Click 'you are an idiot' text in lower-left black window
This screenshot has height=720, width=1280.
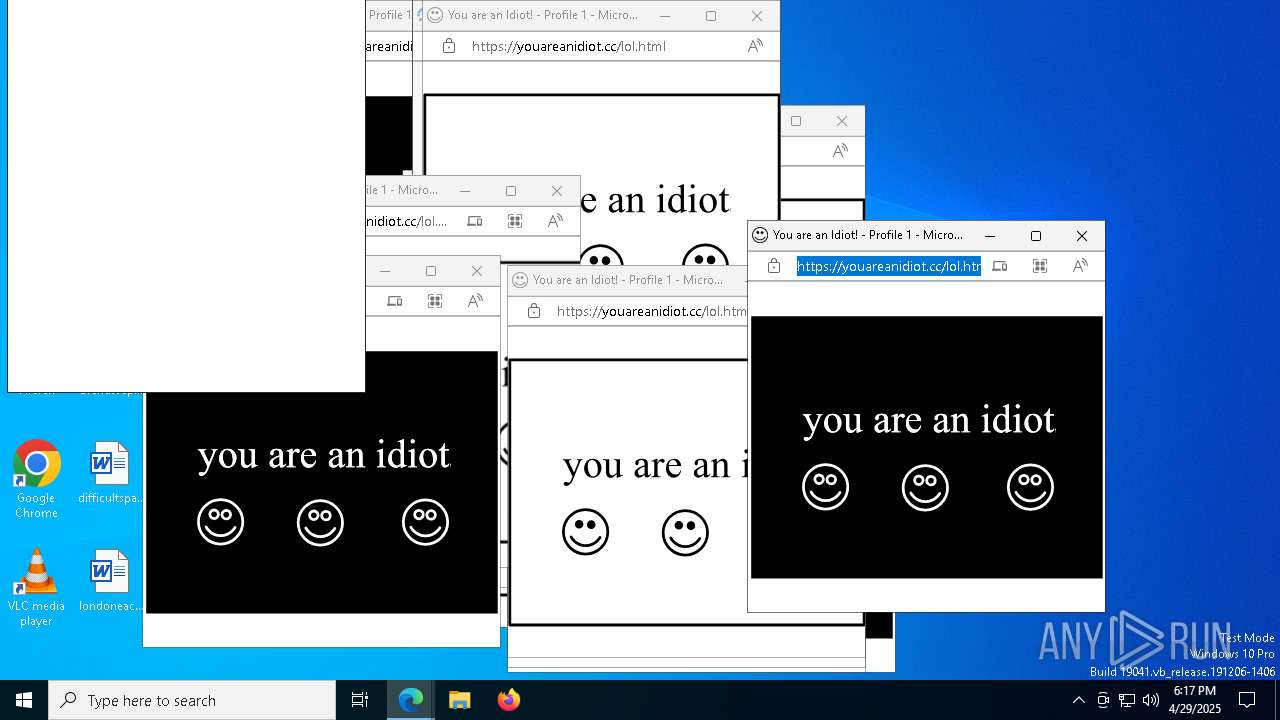click(x=324, y=455)
